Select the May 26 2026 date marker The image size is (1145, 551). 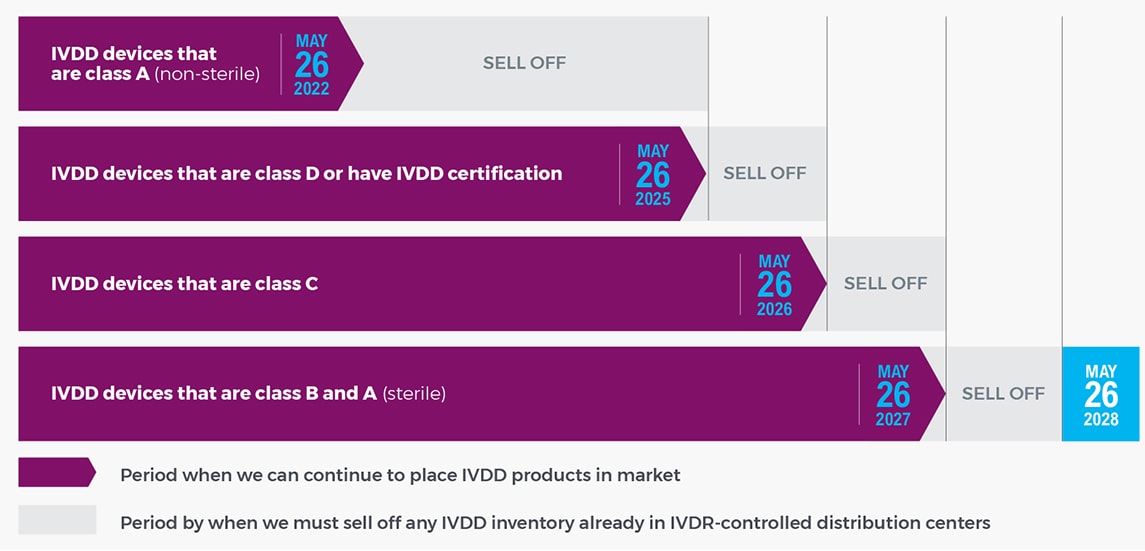774,285
